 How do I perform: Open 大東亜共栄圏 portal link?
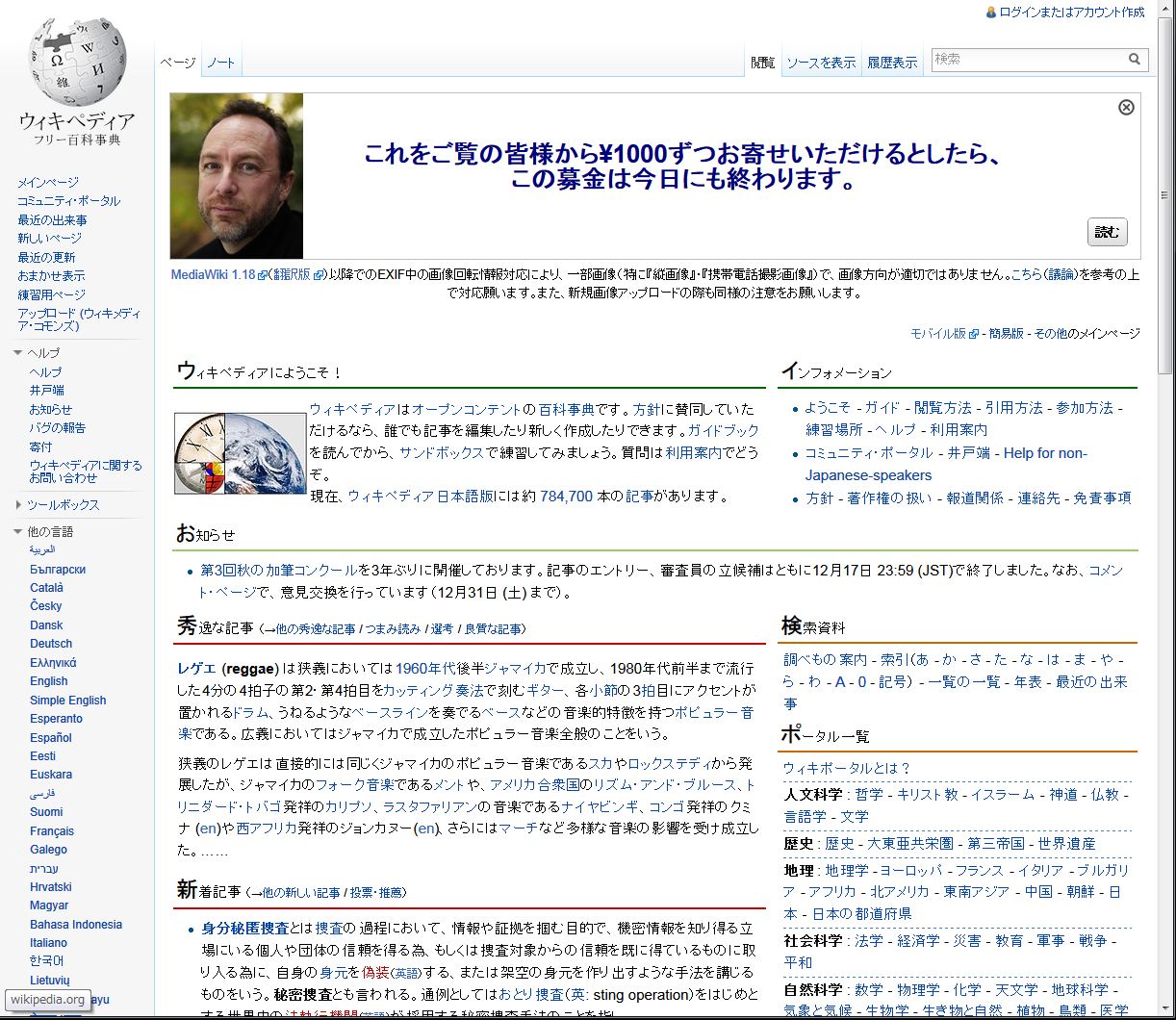click(x=910, y=843)
